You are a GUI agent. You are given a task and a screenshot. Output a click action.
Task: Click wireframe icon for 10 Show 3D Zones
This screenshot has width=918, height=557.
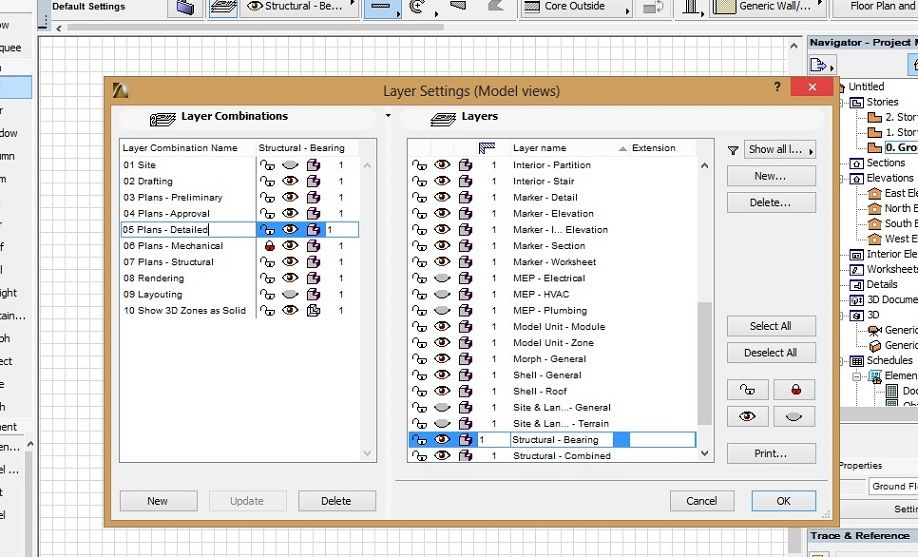[x=313, y=311]
